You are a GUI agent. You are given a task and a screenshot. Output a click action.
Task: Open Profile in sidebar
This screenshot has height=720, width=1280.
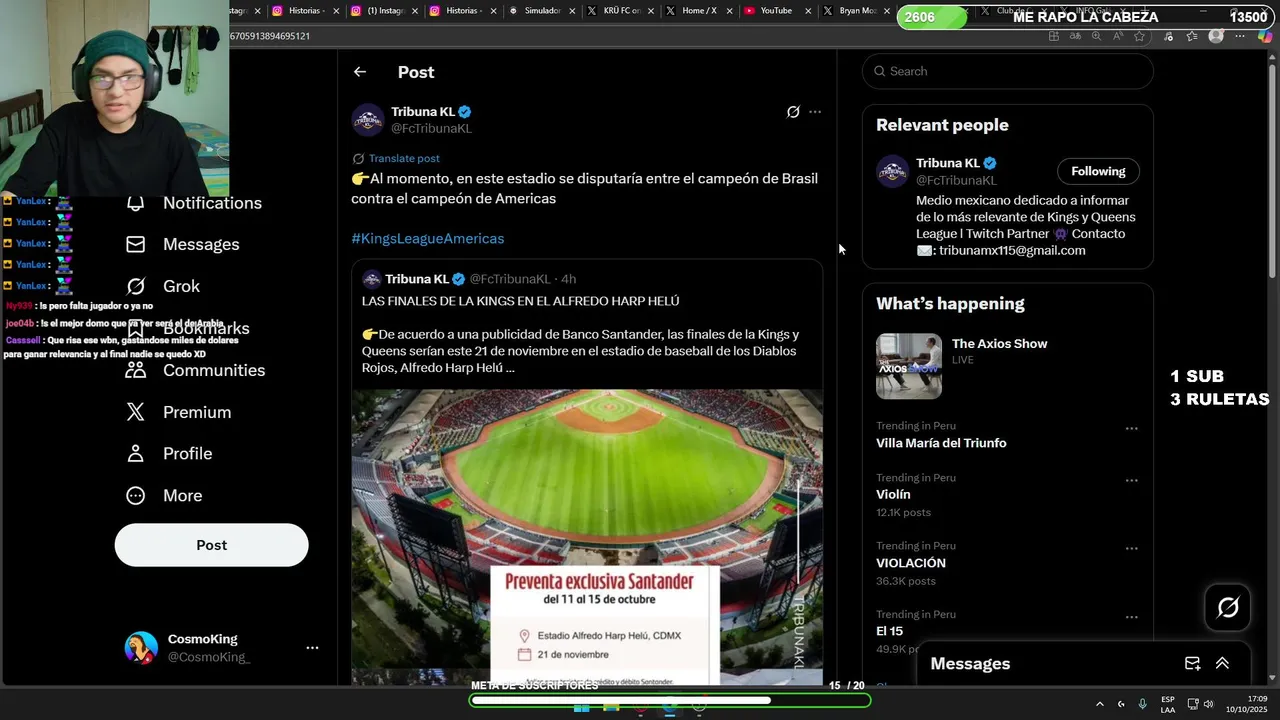[x=170, y=454]
